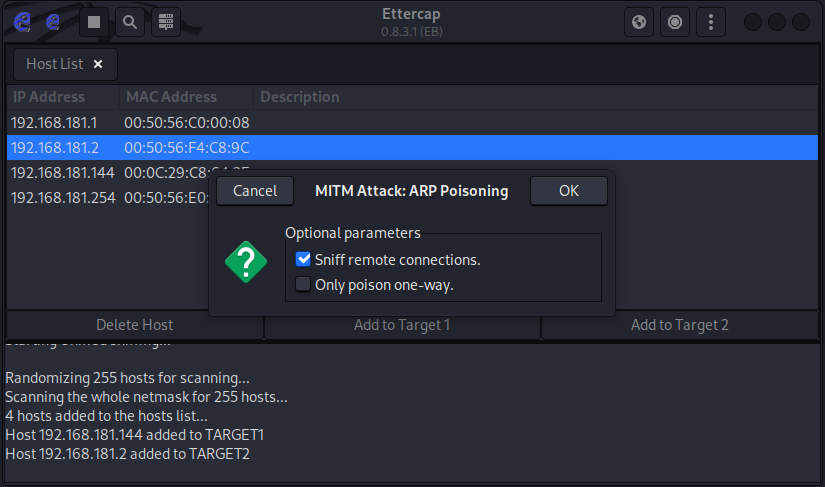The height and width of the screenshot is (487, 825).
Task: Click Add to Target 2
Action: (679, 325)
